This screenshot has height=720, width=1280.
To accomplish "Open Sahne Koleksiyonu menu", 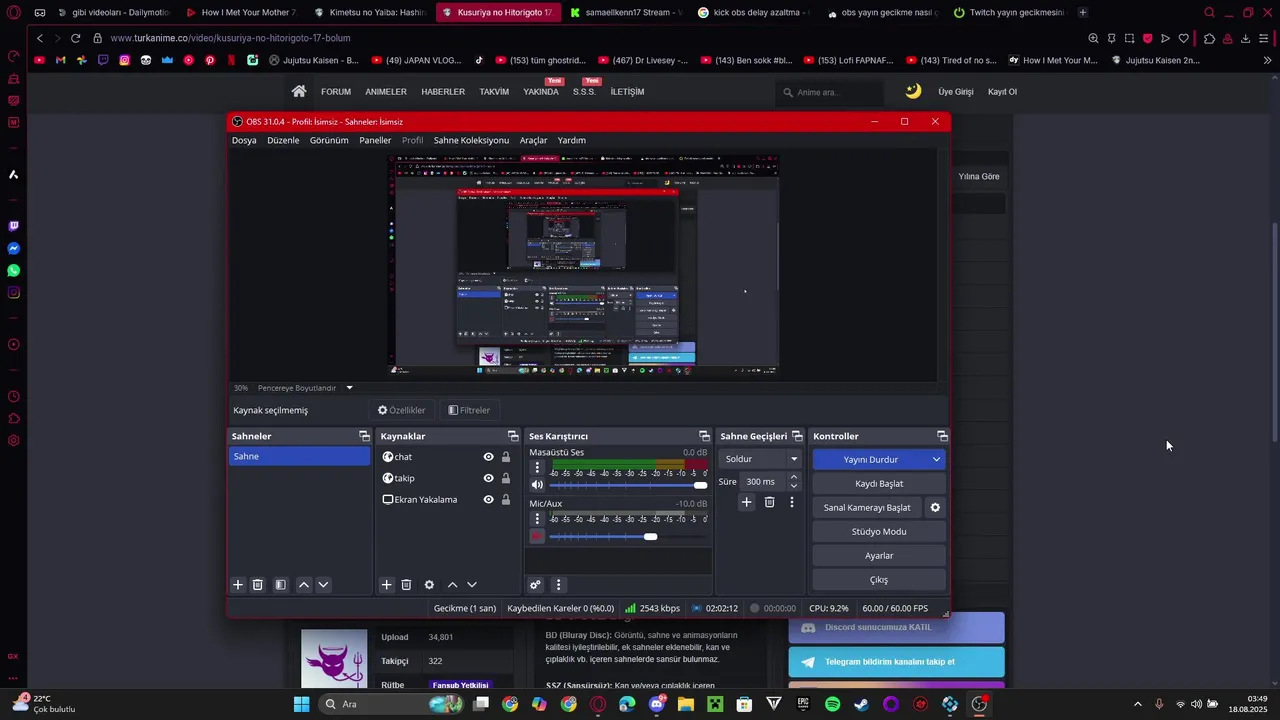I will (471, 140).
